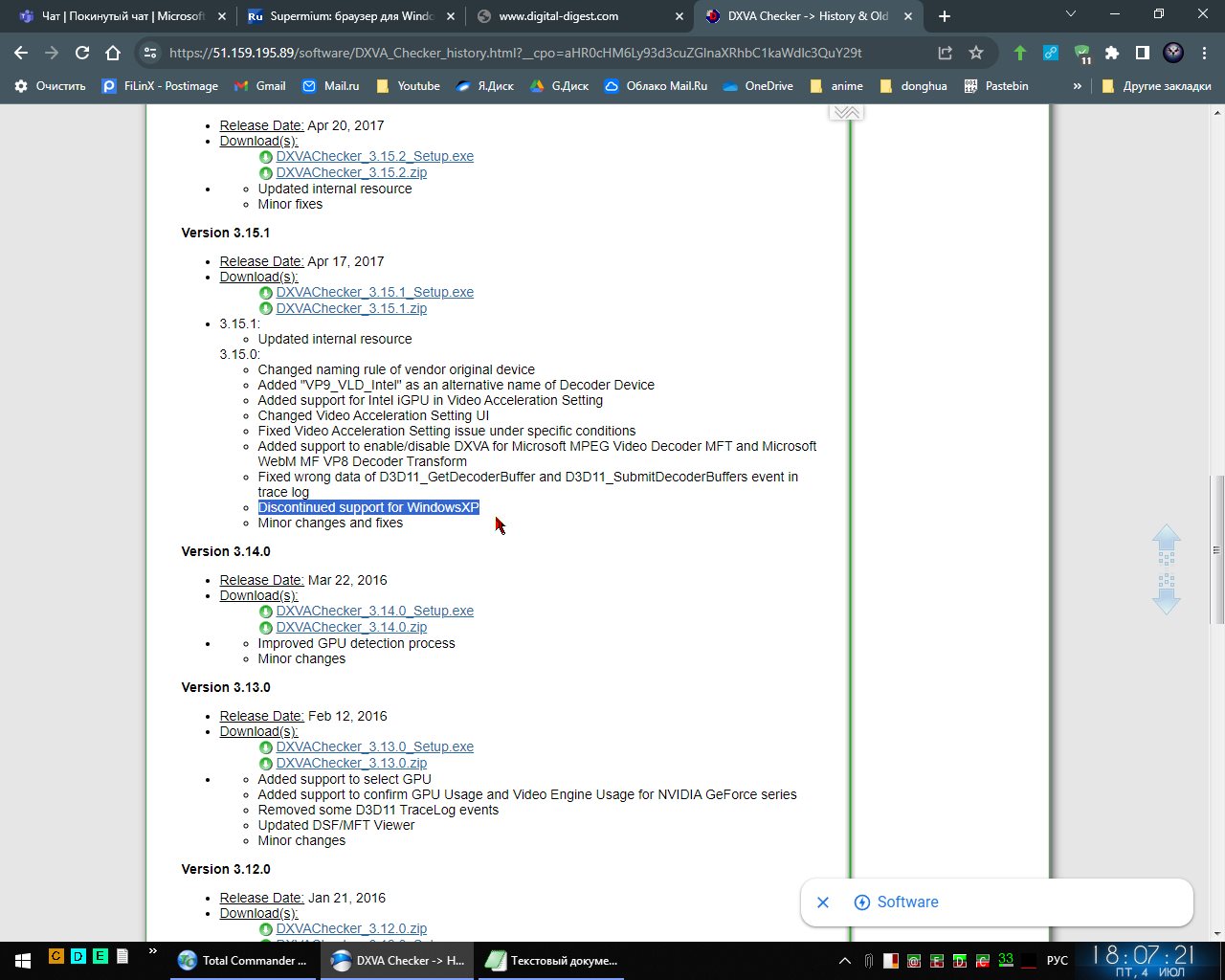
Task: Click the green up-arrow extension icon
Action: tap(1020, 54)
